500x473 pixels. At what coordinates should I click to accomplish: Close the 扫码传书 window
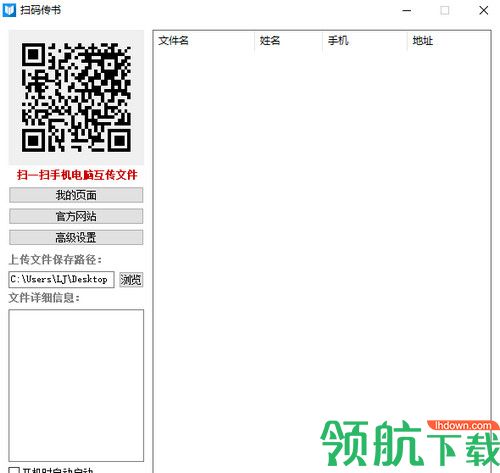click(484, 10)
